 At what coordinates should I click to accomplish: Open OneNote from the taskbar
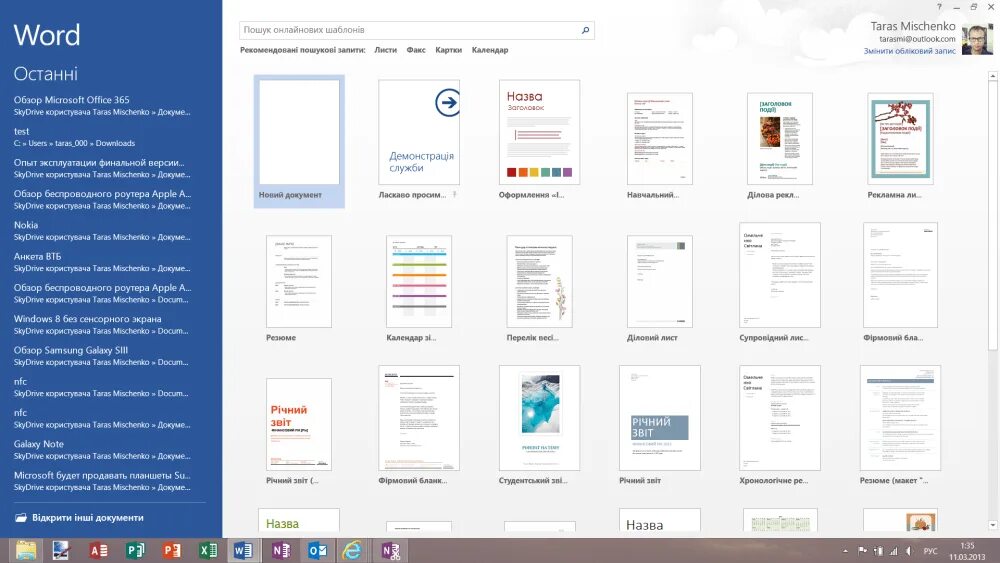tap(281, 550)
